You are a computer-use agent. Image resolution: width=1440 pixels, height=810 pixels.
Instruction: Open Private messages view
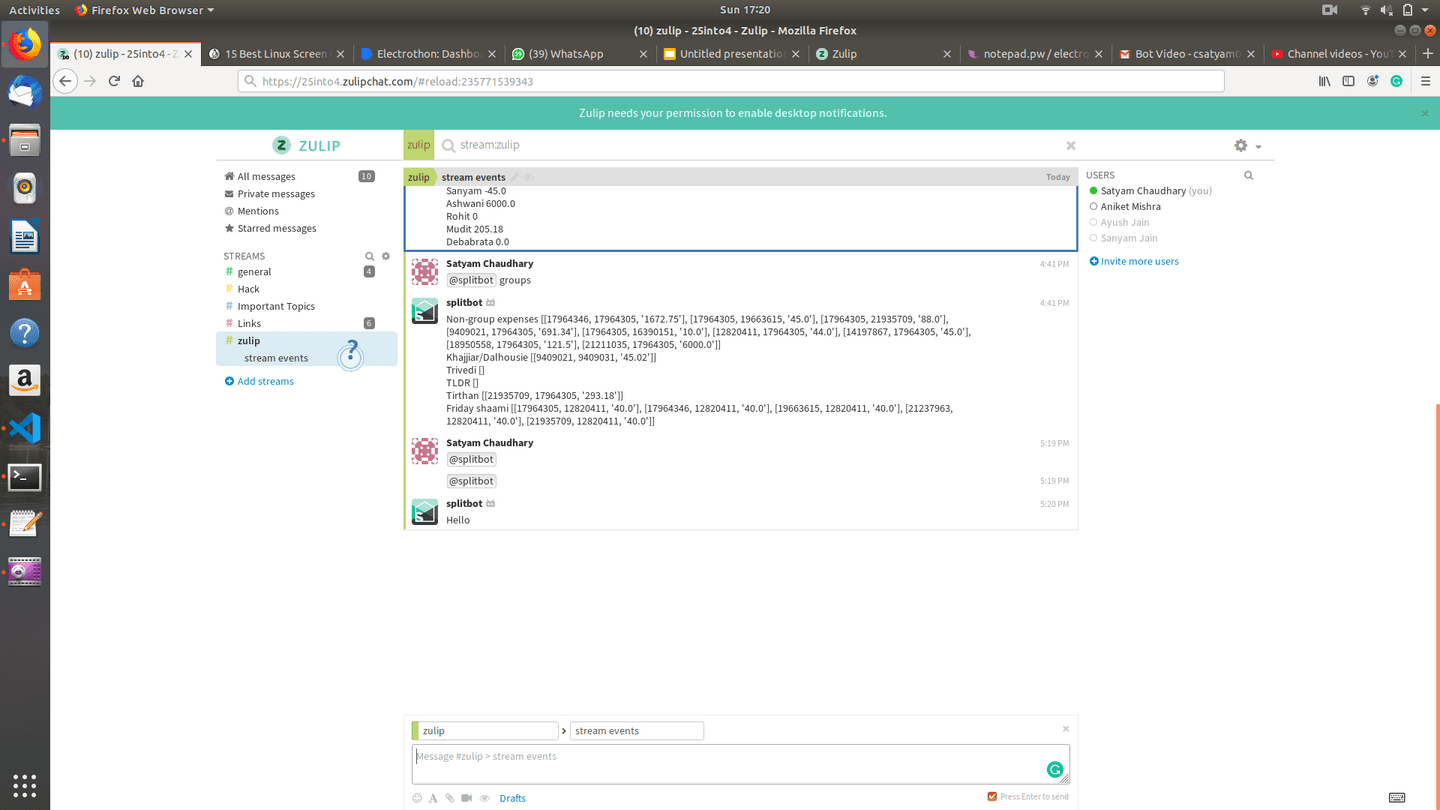point(276,194)
